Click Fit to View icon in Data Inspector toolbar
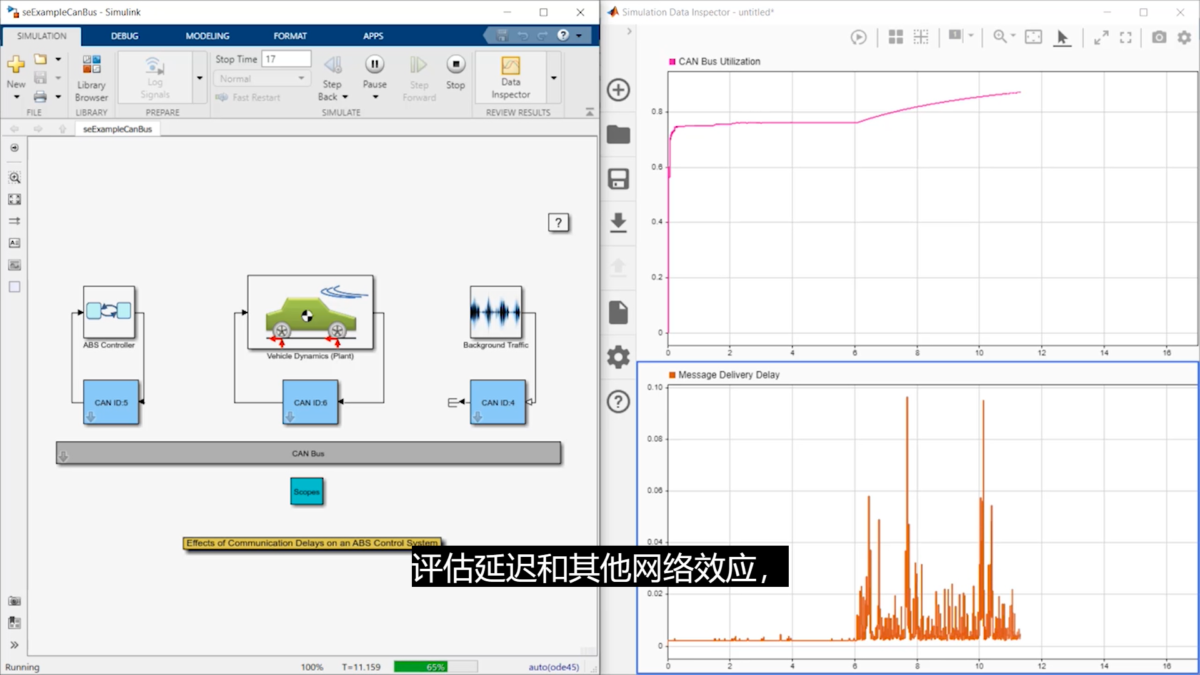This screenshot has height=675, width=1200. [x=1034, y=37]
